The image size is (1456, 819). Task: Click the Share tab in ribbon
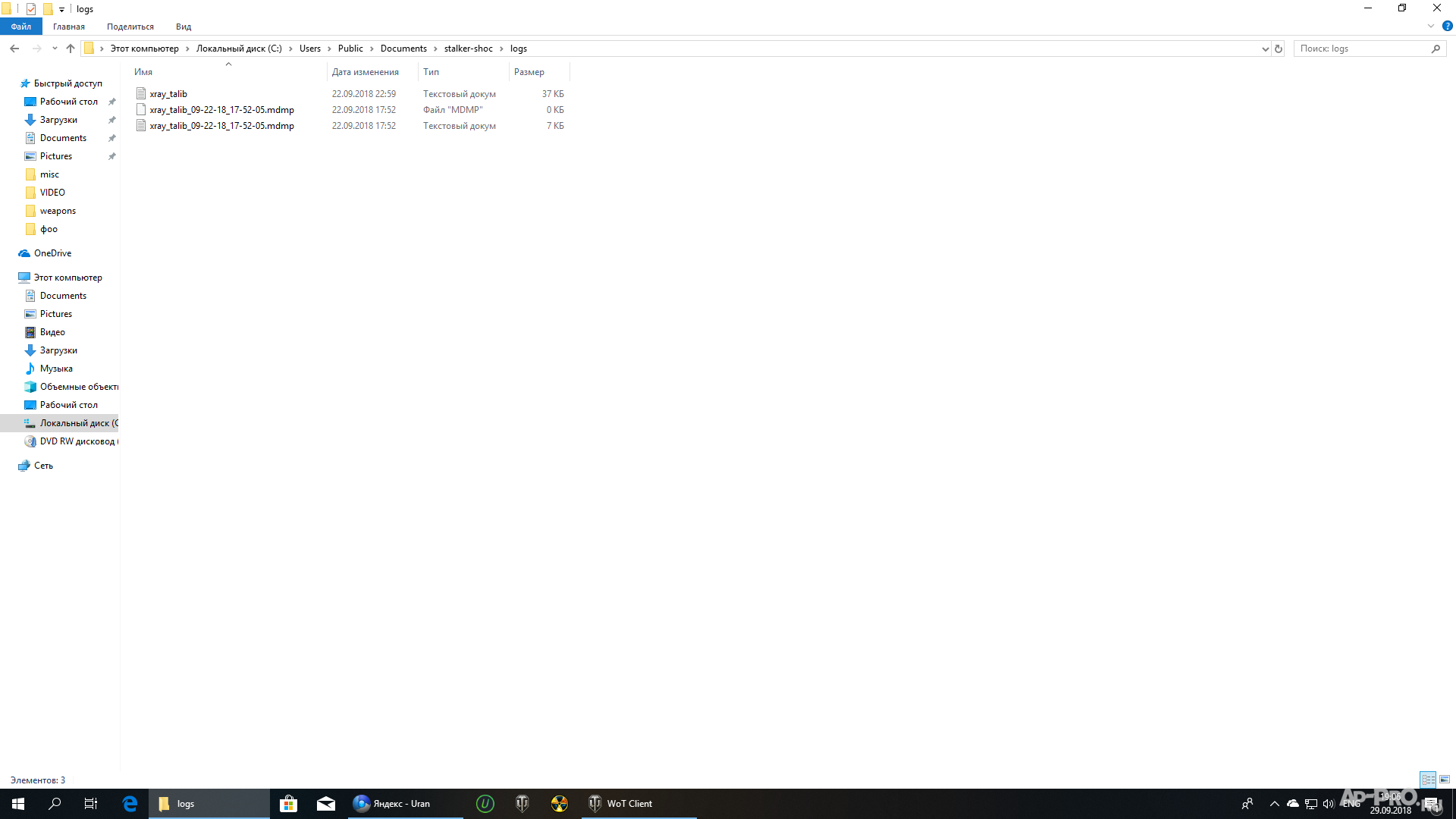click(x=131, y=27)
